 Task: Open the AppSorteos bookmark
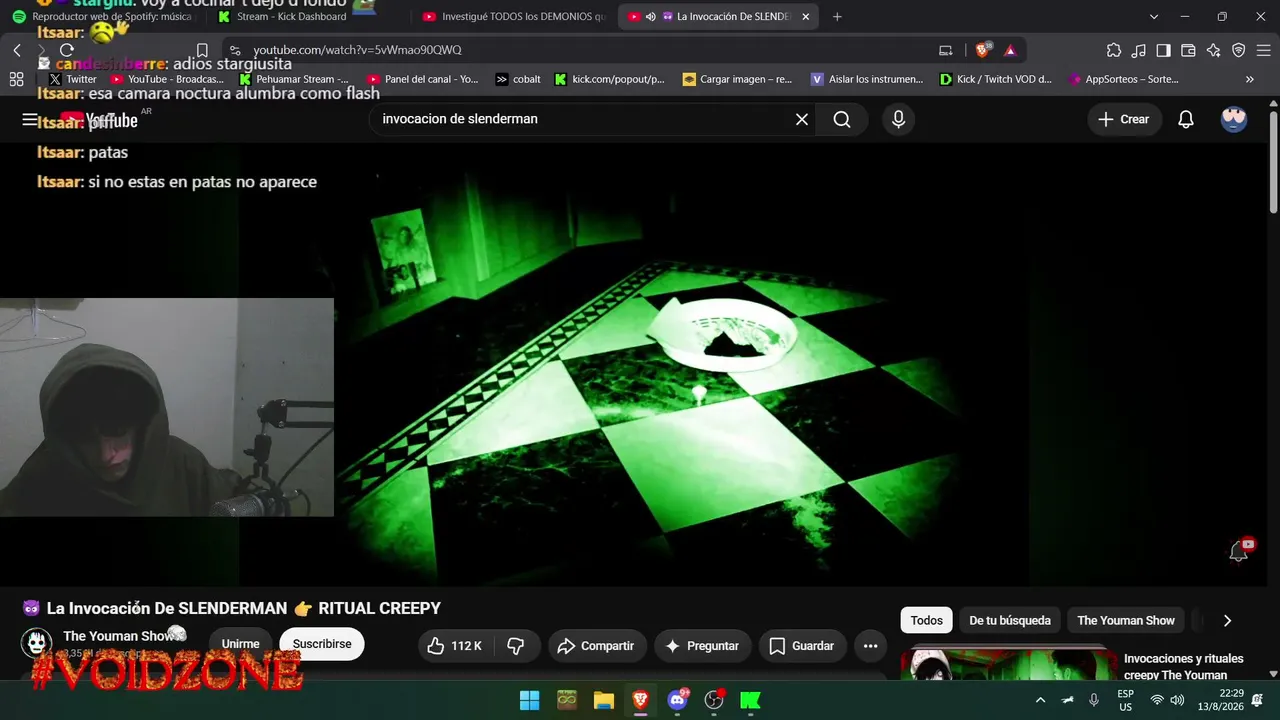(x=1124, y=79)
